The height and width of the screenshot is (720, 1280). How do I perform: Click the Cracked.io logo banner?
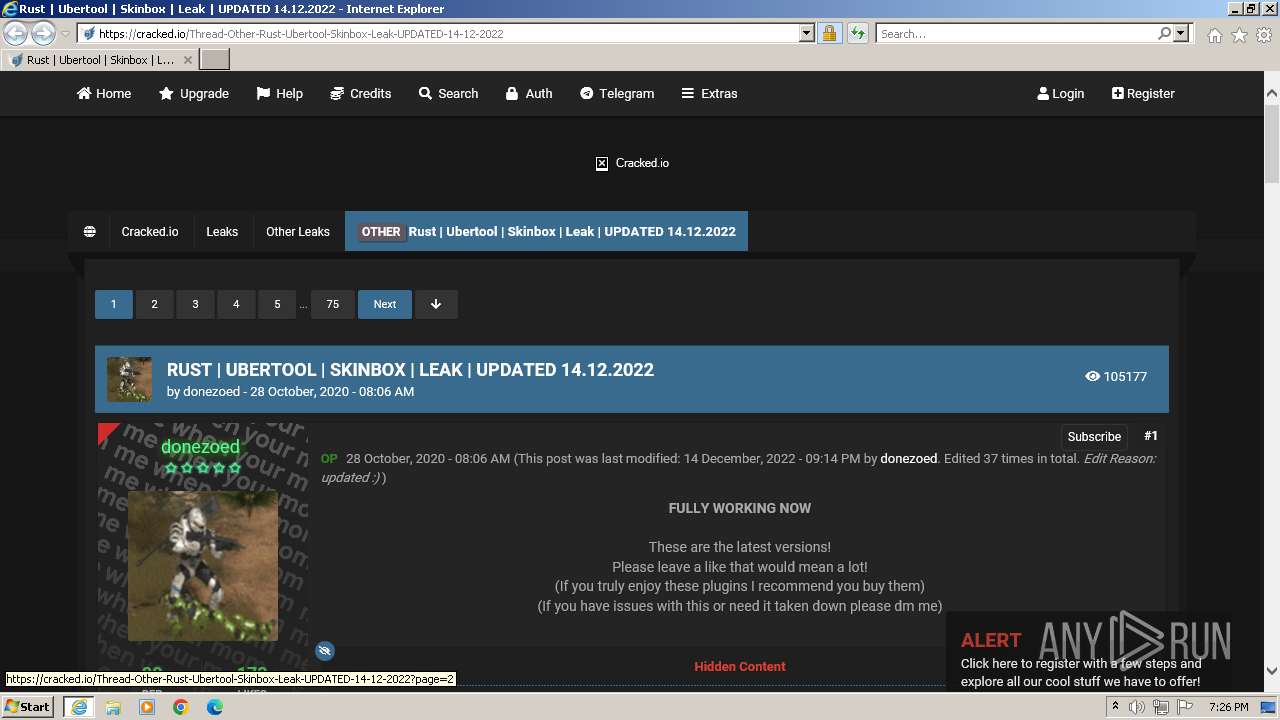click(x=632, y=163)
